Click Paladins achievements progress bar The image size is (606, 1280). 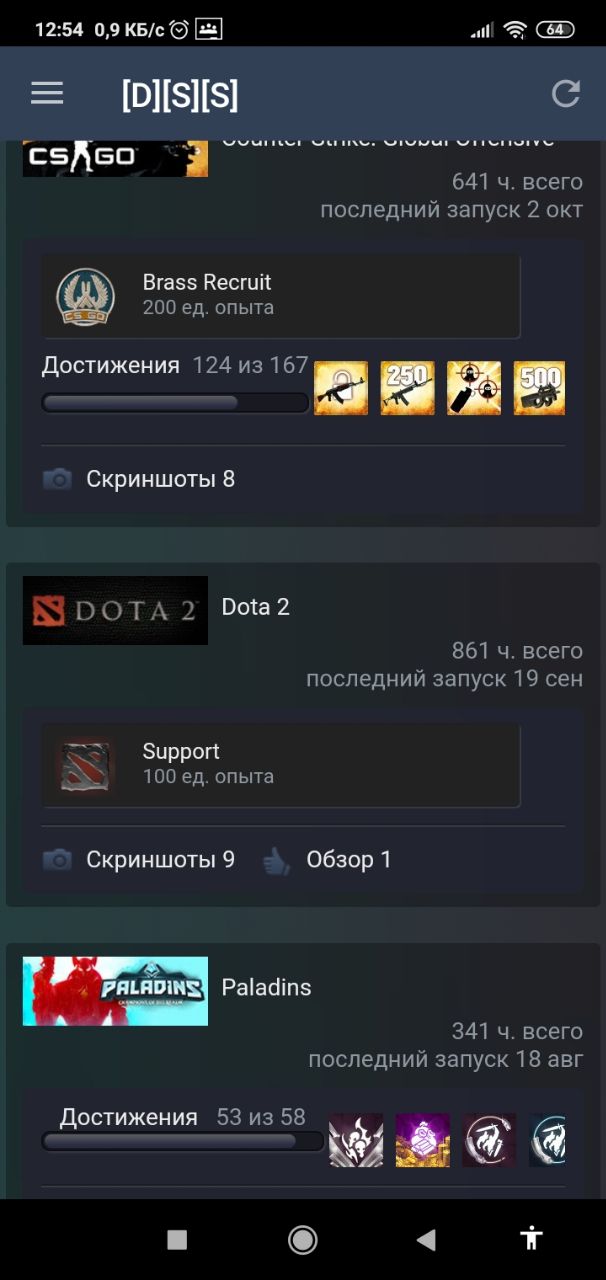tap(183, 1141)
